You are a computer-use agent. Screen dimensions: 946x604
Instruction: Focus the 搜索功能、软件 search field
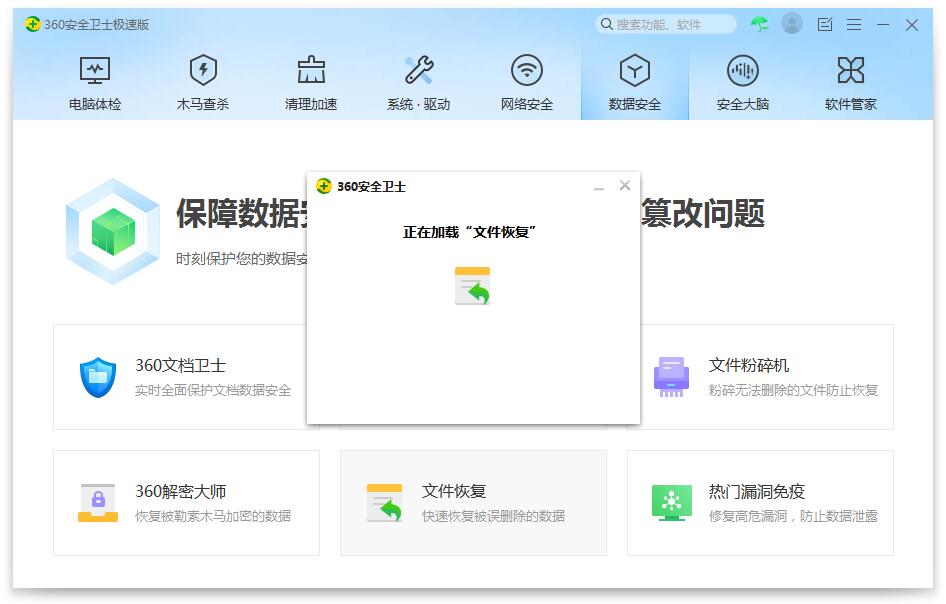666,24
